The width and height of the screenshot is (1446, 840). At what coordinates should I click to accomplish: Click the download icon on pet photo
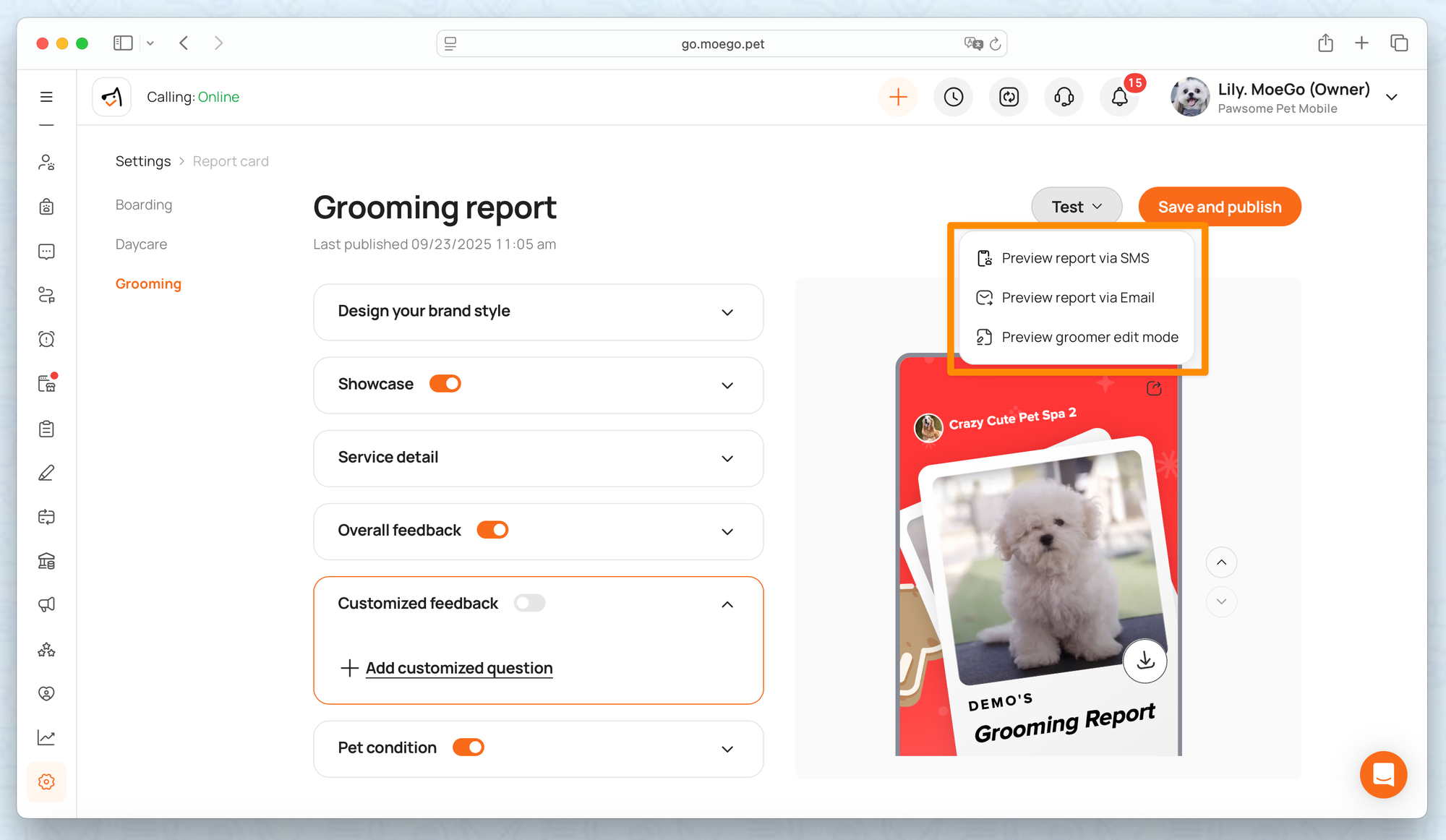(x=1145, y=661)
